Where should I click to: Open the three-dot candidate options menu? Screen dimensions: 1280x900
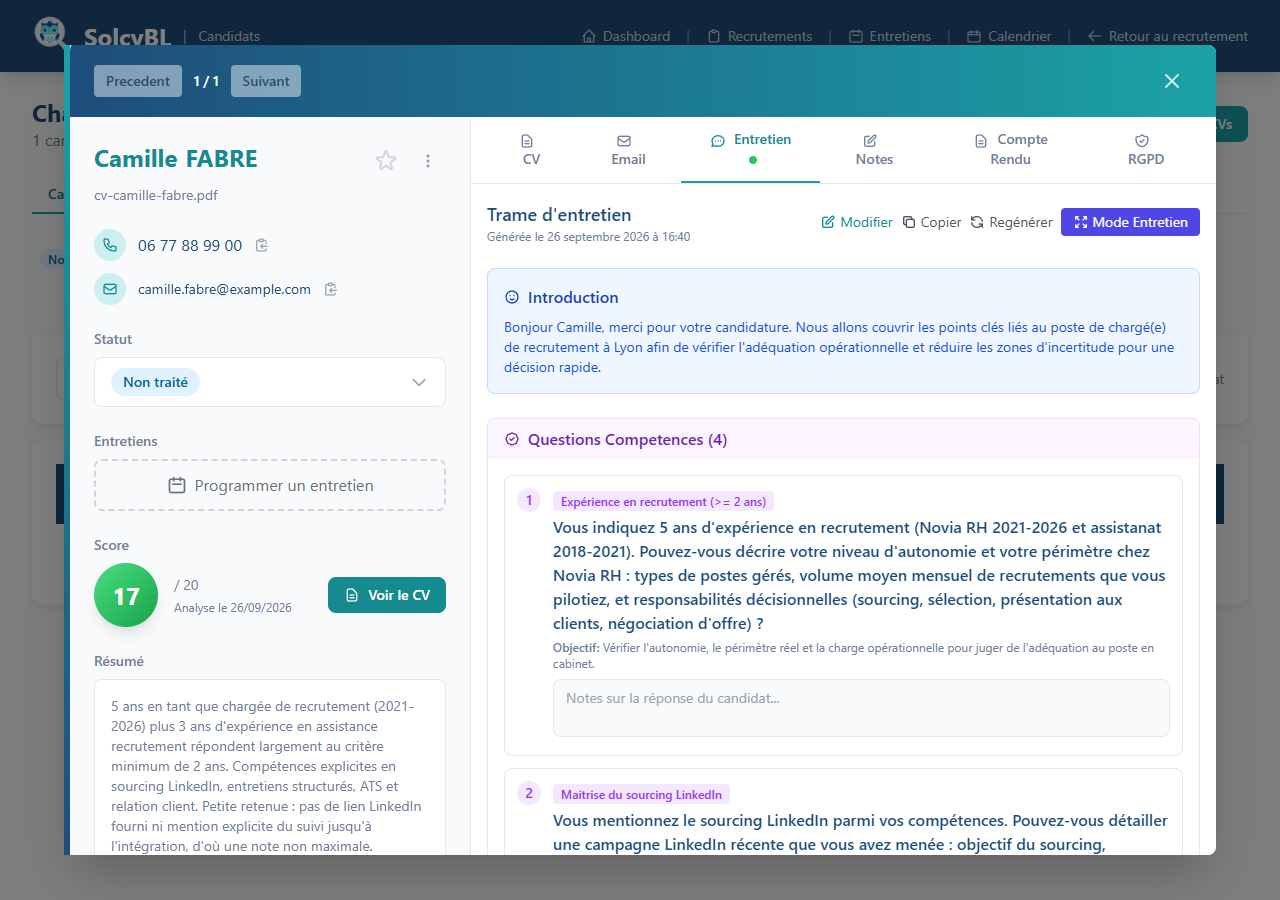(428, 161)
